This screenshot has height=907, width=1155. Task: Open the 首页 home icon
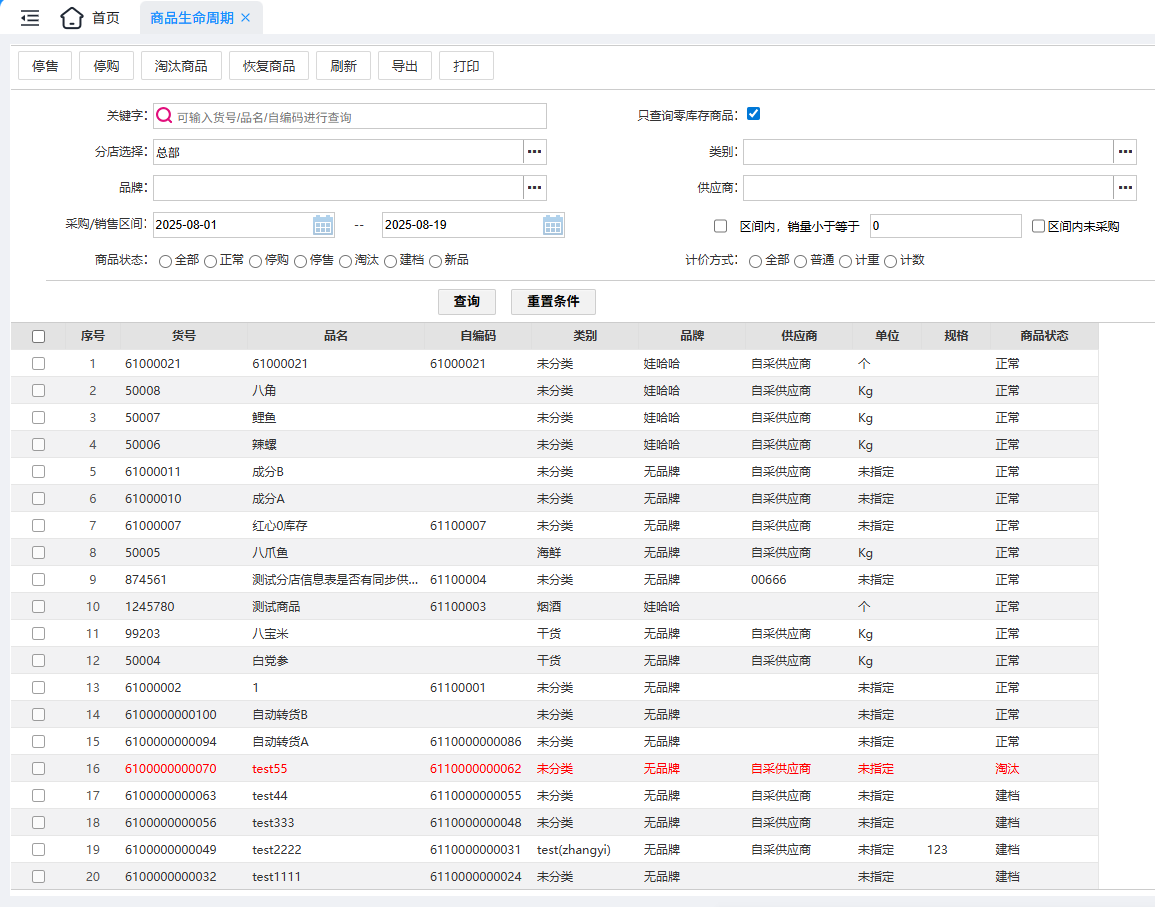(71, 18)
